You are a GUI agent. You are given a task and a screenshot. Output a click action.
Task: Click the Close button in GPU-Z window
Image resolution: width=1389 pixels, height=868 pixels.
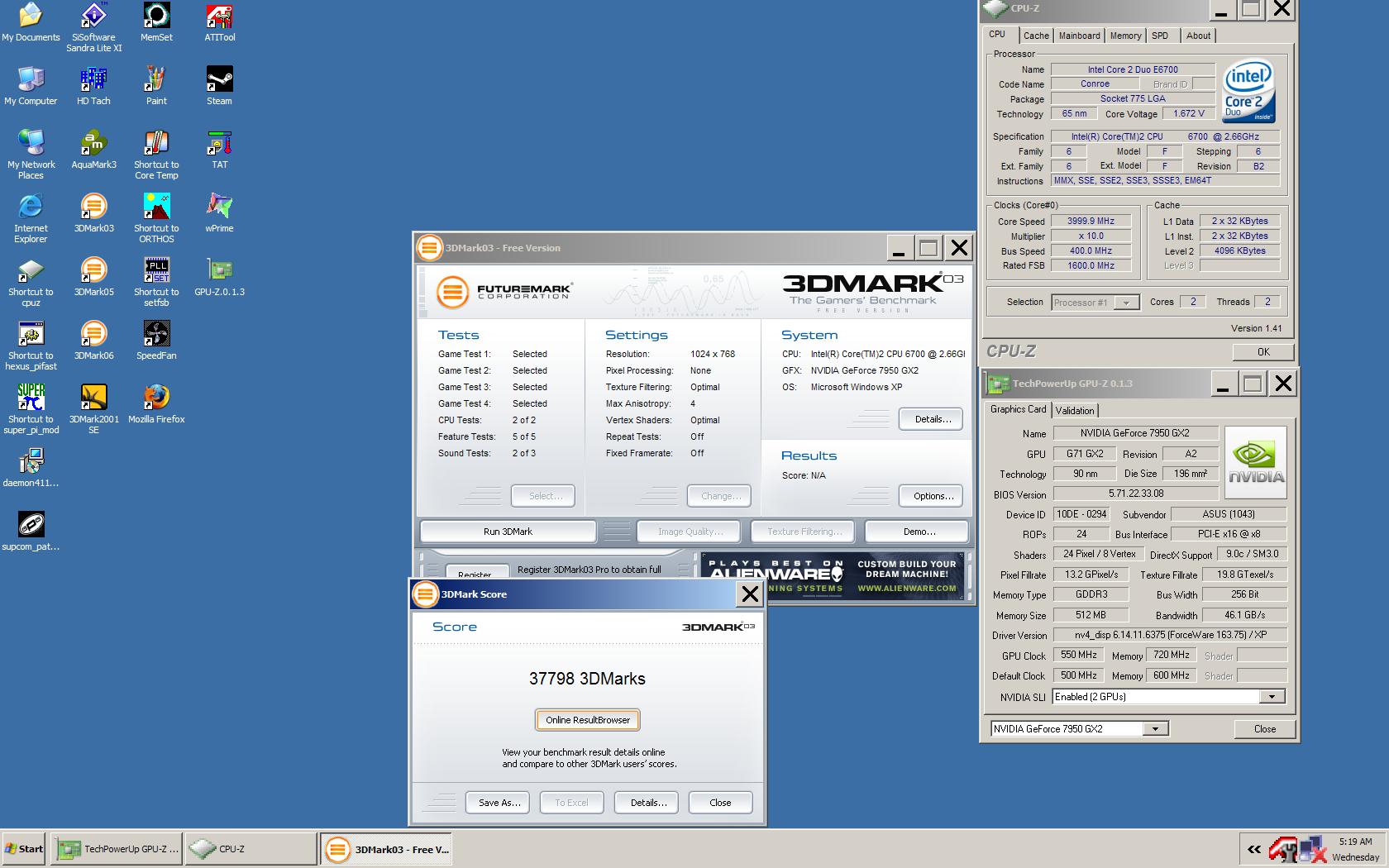pyautogui.click(x=1264, y=729)
